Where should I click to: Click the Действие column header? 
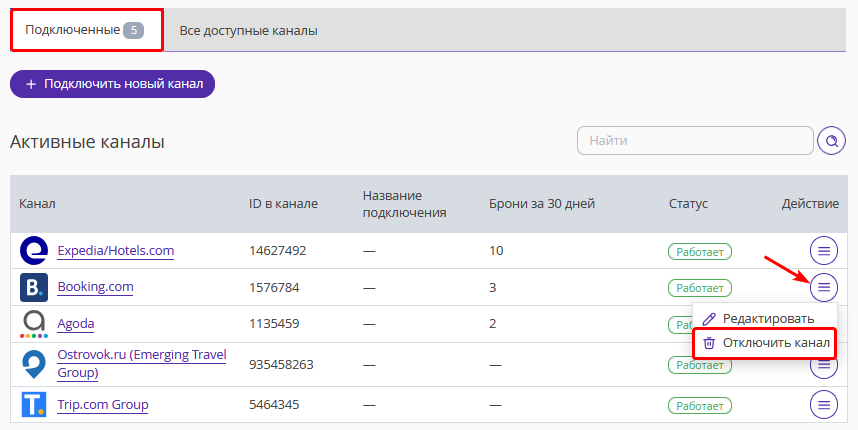point(810,204)
